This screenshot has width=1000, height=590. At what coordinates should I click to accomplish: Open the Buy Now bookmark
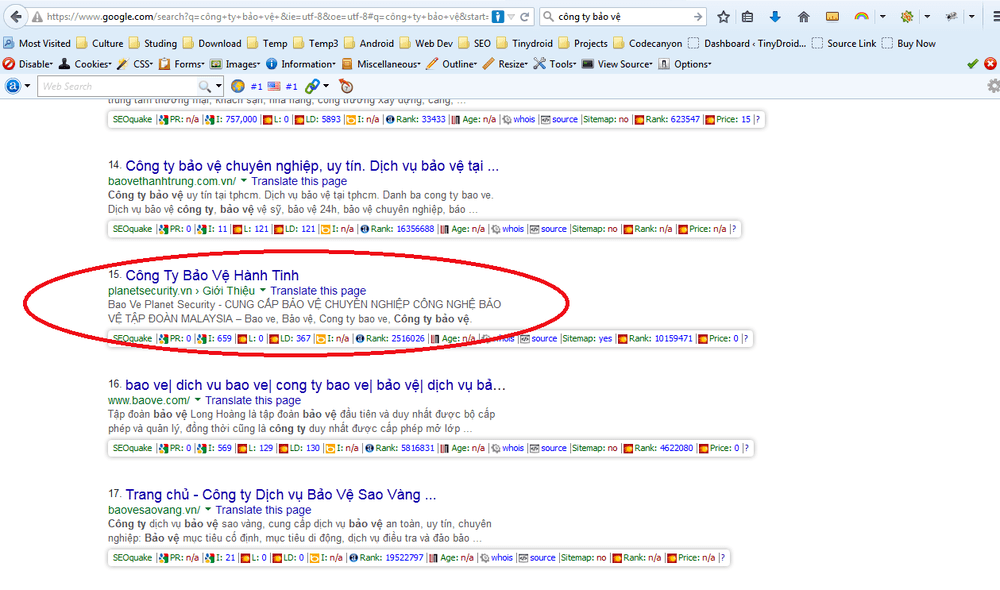(x=908, y=43)
